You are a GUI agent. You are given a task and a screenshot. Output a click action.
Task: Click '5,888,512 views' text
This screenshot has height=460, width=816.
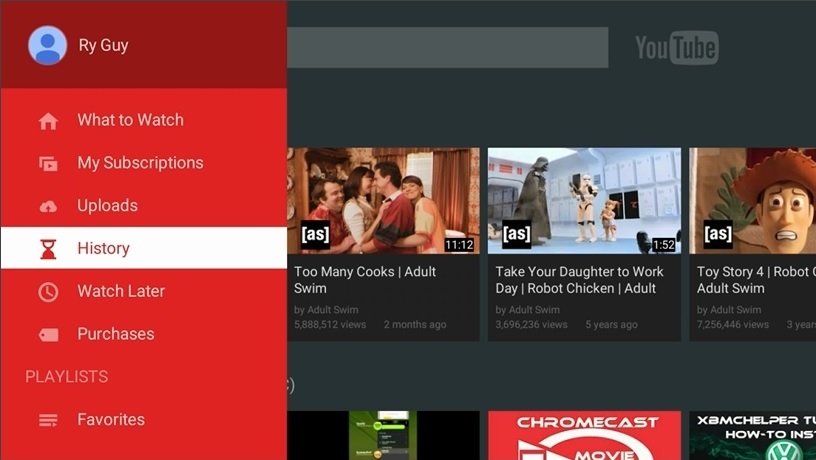(330, 325)
